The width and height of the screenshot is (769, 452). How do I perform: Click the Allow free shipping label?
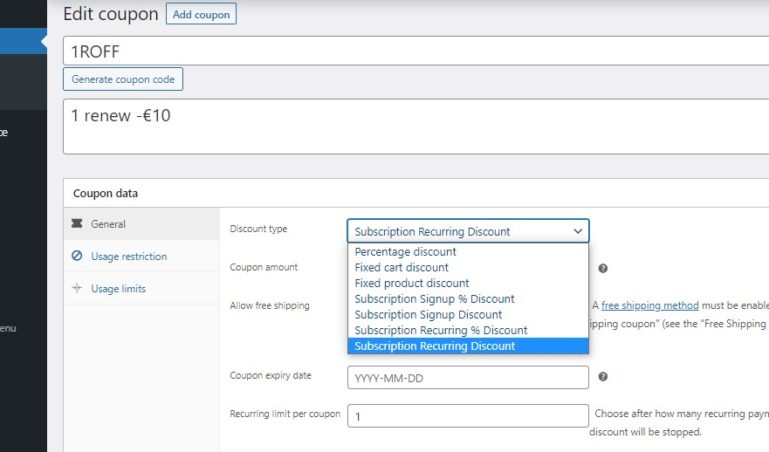(x=269, y=305)
